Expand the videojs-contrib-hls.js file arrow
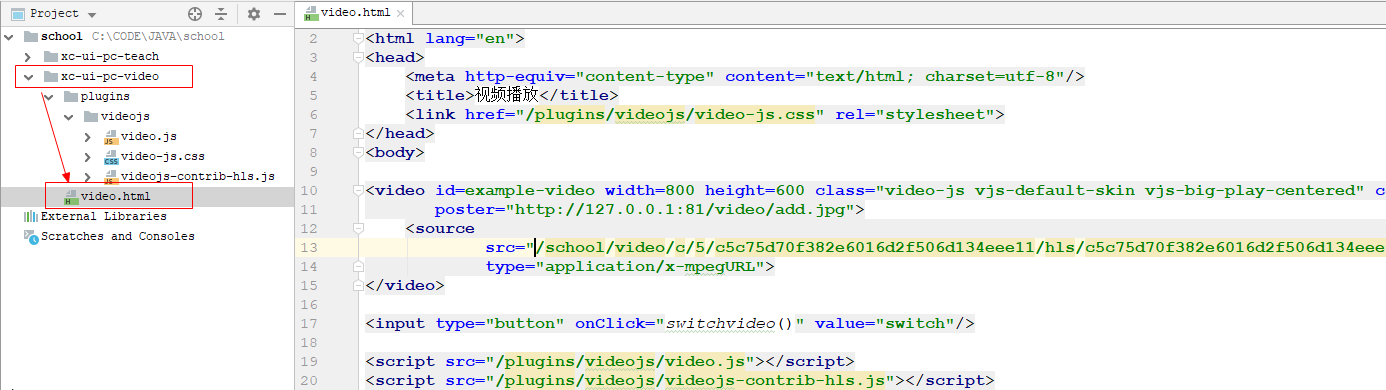 pos(88,176)
